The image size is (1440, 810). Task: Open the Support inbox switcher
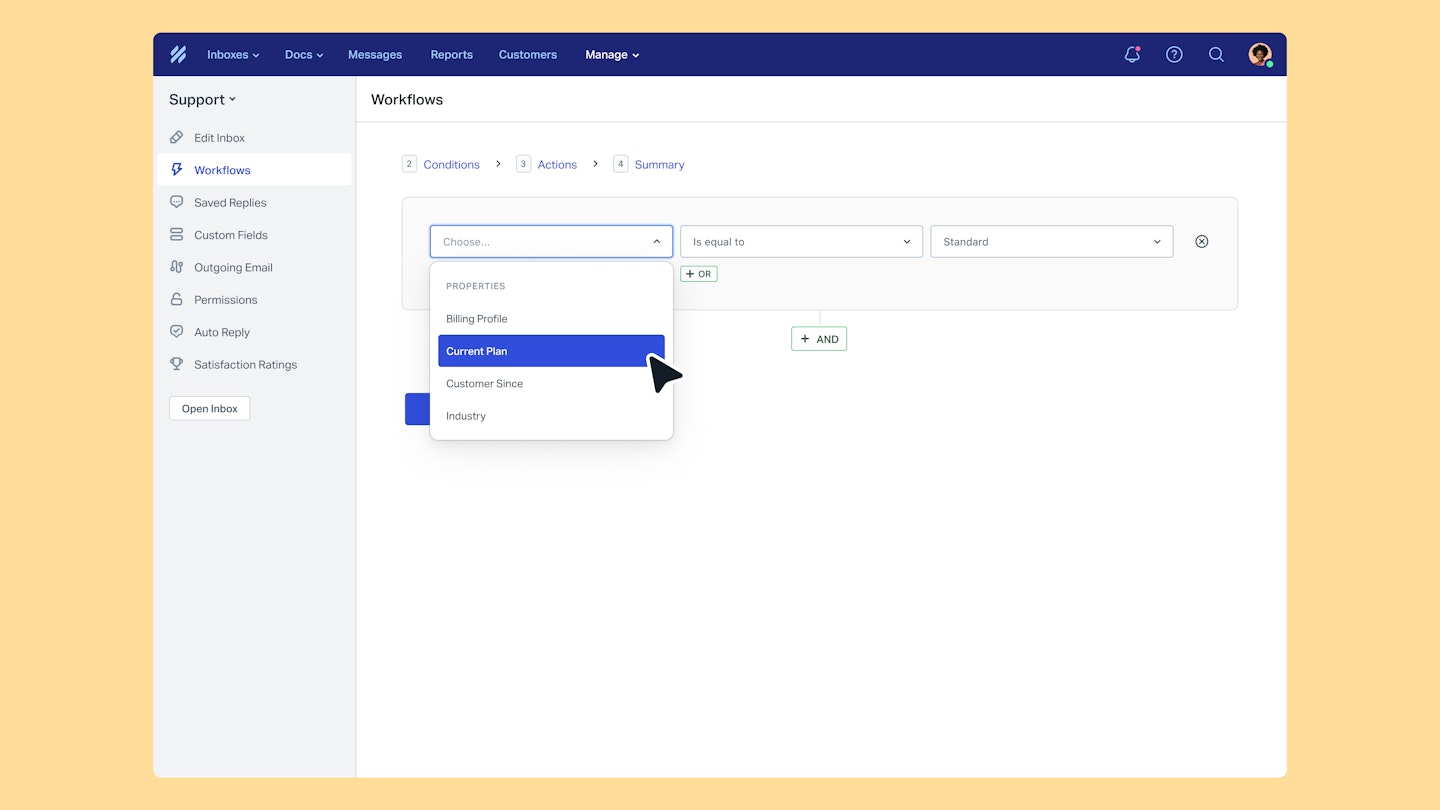point(203,99)
